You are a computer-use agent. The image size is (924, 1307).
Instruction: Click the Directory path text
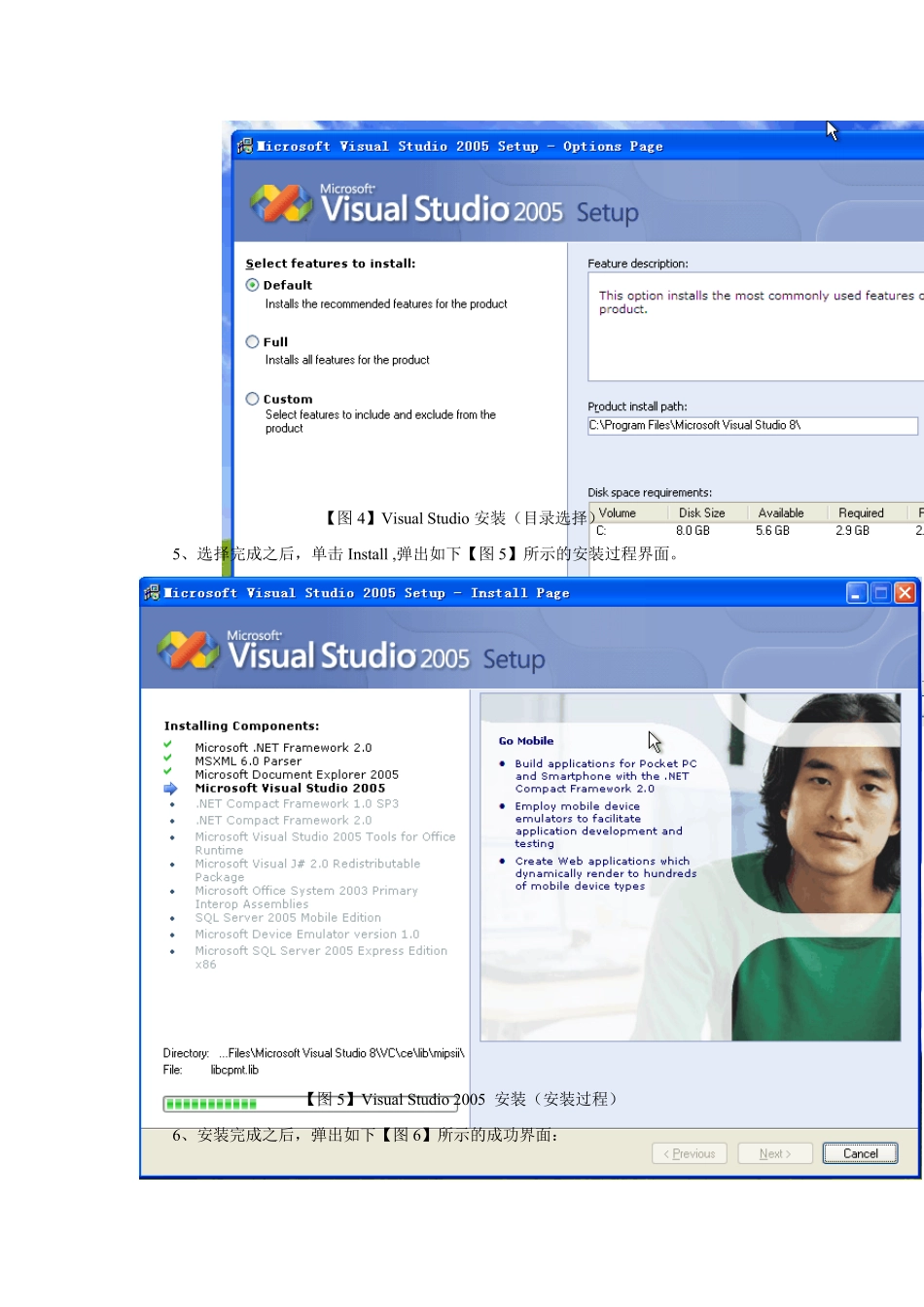(x=341, y=1053)
